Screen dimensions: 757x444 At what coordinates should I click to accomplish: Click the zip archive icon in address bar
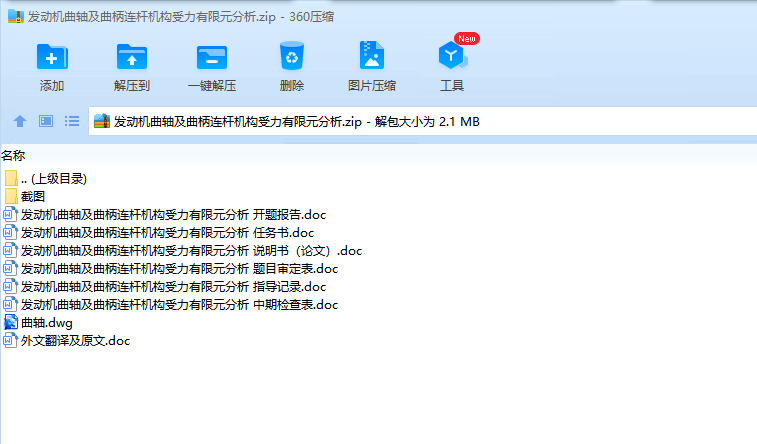[x=102, y=121]
